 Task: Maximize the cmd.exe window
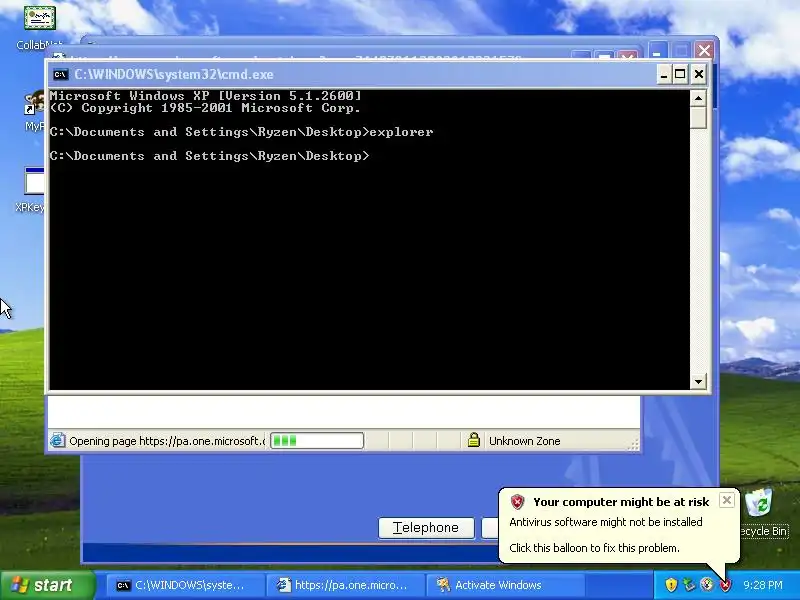(680, 74)
